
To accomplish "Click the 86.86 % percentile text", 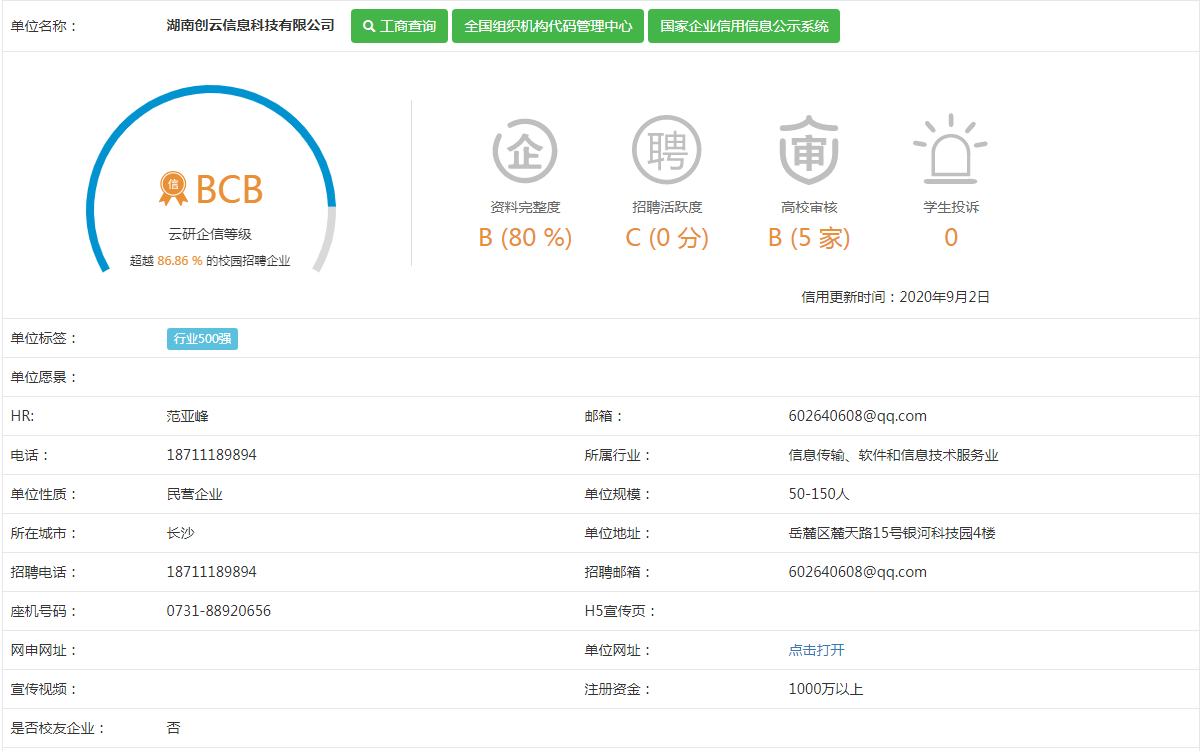I will 180,260.
